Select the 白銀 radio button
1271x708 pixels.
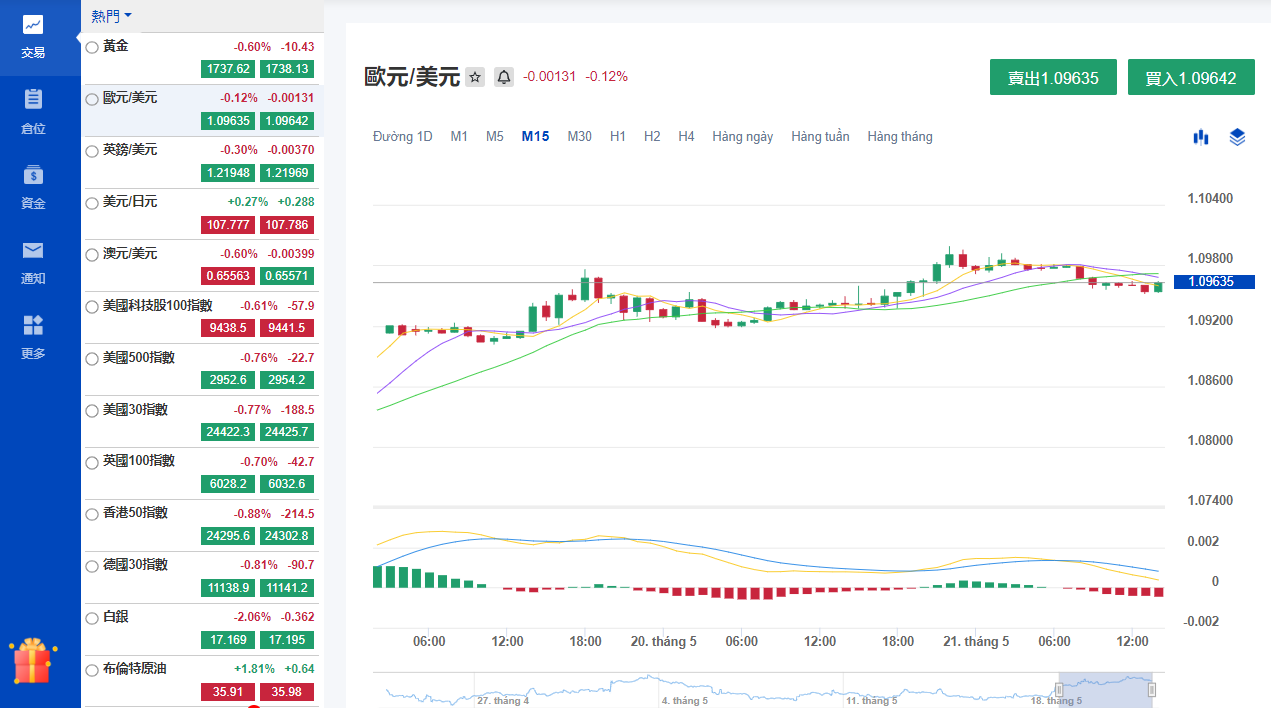pos(92,618)
